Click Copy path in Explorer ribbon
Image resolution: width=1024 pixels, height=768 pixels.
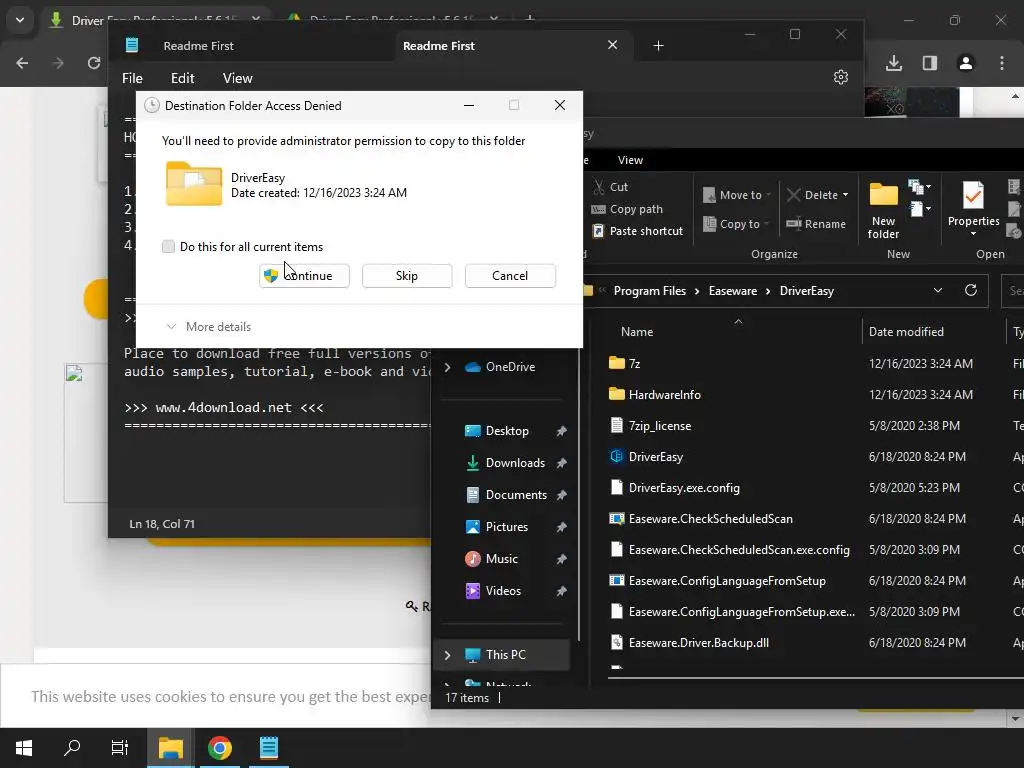pos(627,209)
